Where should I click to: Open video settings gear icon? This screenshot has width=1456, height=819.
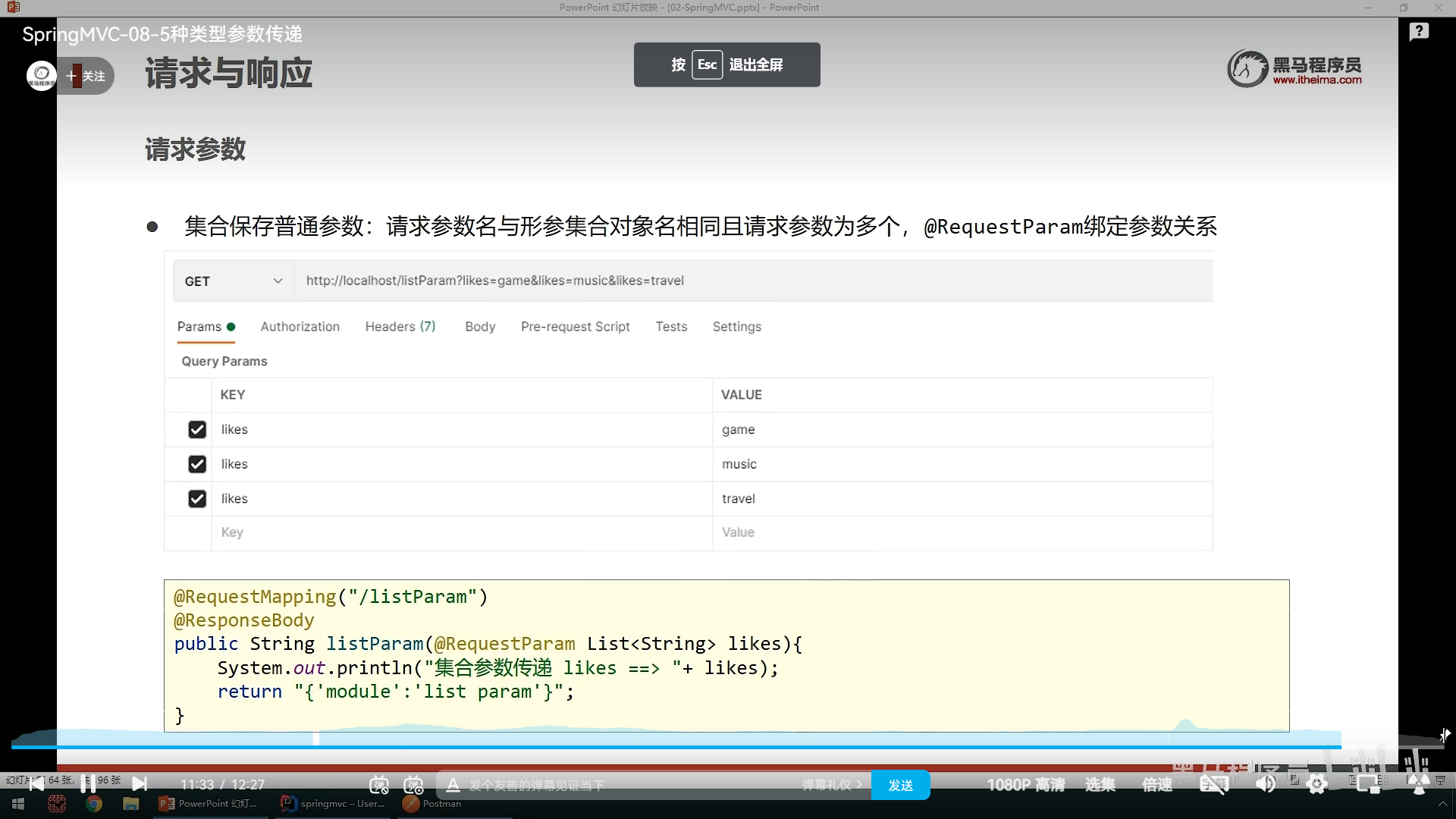coord(1317,784)
